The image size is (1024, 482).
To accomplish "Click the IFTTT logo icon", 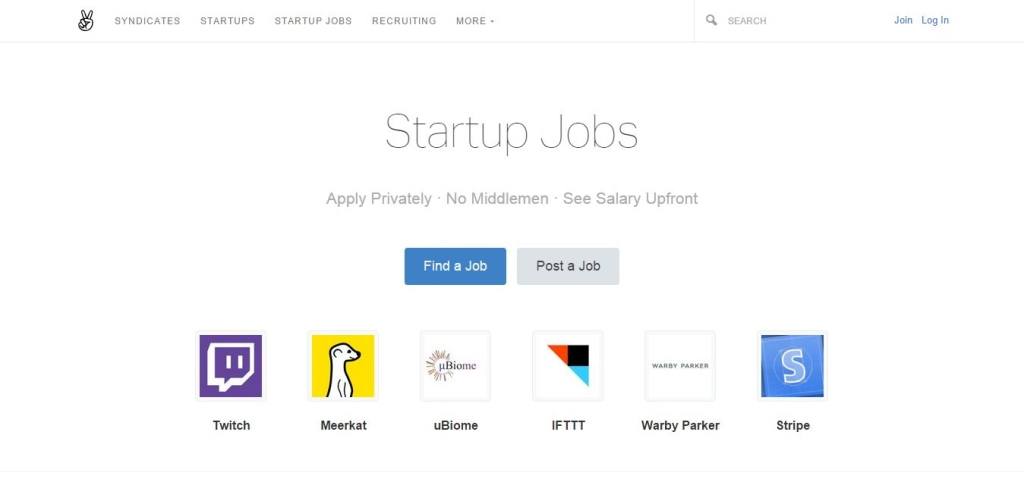I will tap(568, 366).
